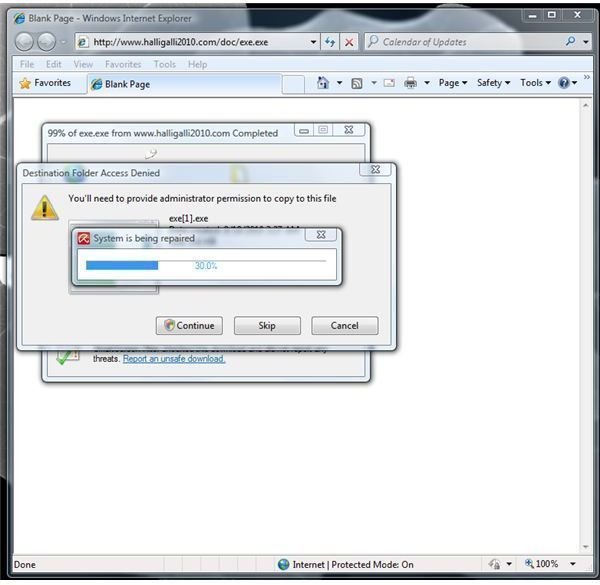The image size is (600, 585).
Task: Open the Help menu
Action: pyautogui.click(x=197, y=64)
